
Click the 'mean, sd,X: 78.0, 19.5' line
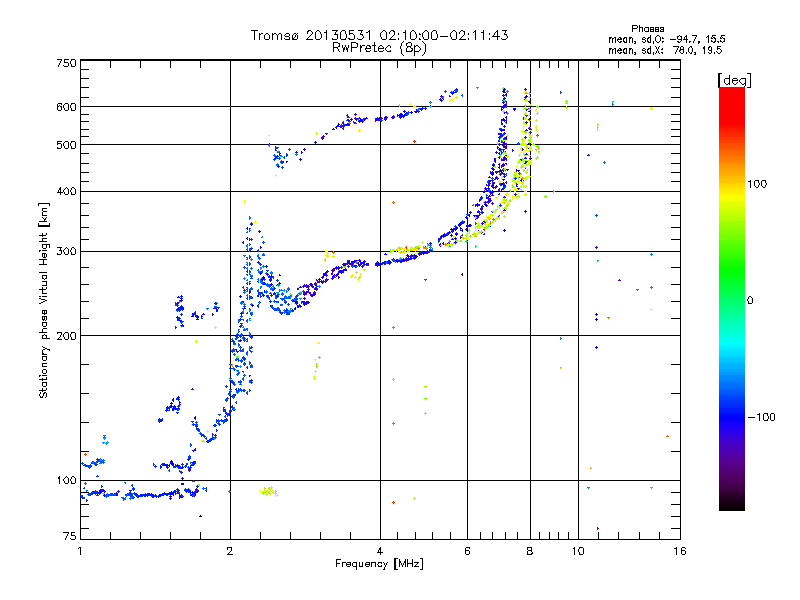pos(665,50)
